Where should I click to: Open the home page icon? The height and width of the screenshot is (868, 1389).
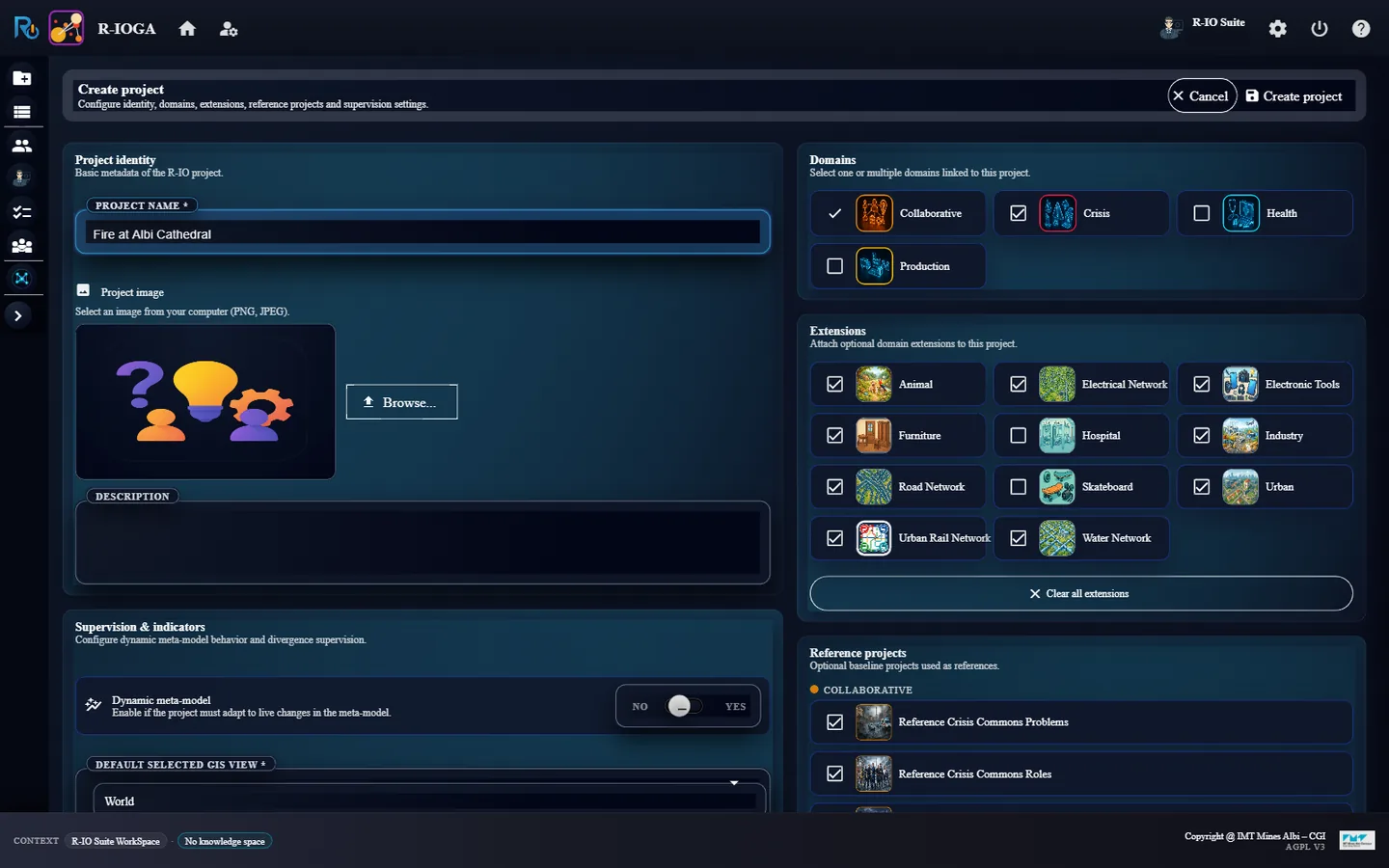click(187, 29)
